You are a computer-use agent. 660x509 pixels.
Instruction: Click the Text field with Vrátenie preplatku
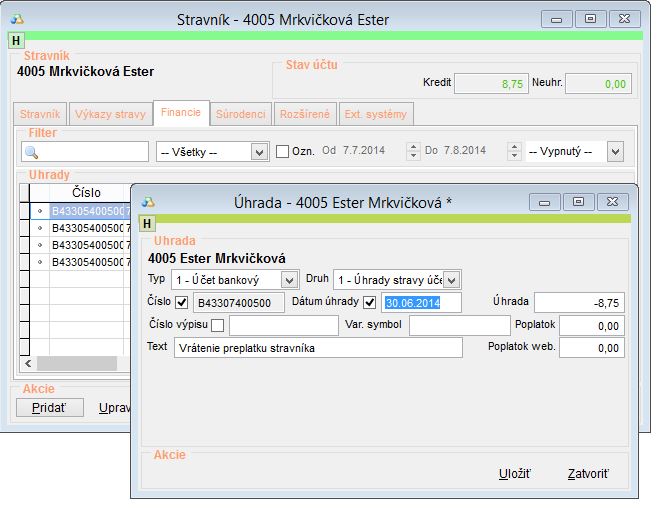click(317, 348)
